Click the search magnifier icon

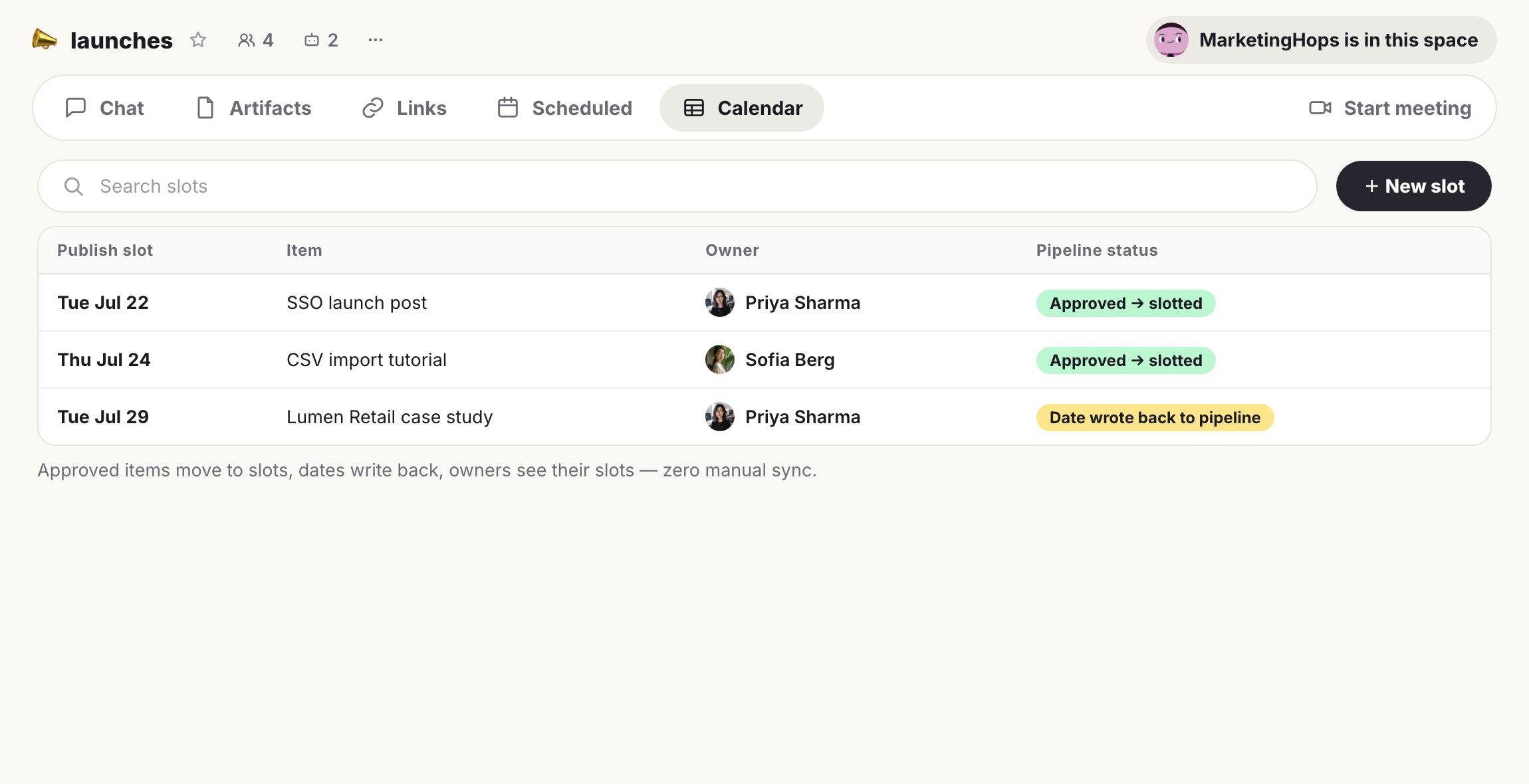74,187
